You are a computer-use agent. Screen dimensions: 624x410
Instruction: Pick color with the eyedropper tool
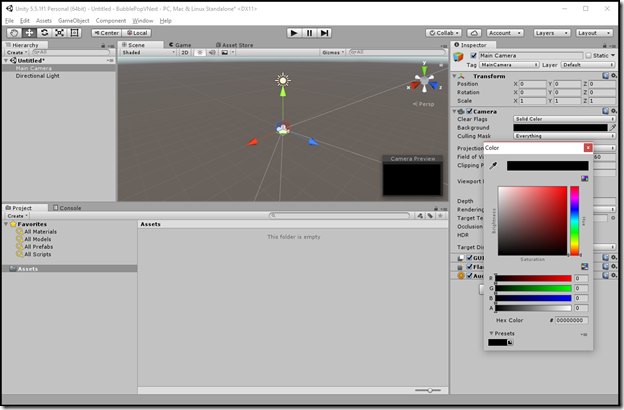pos(493,166)
